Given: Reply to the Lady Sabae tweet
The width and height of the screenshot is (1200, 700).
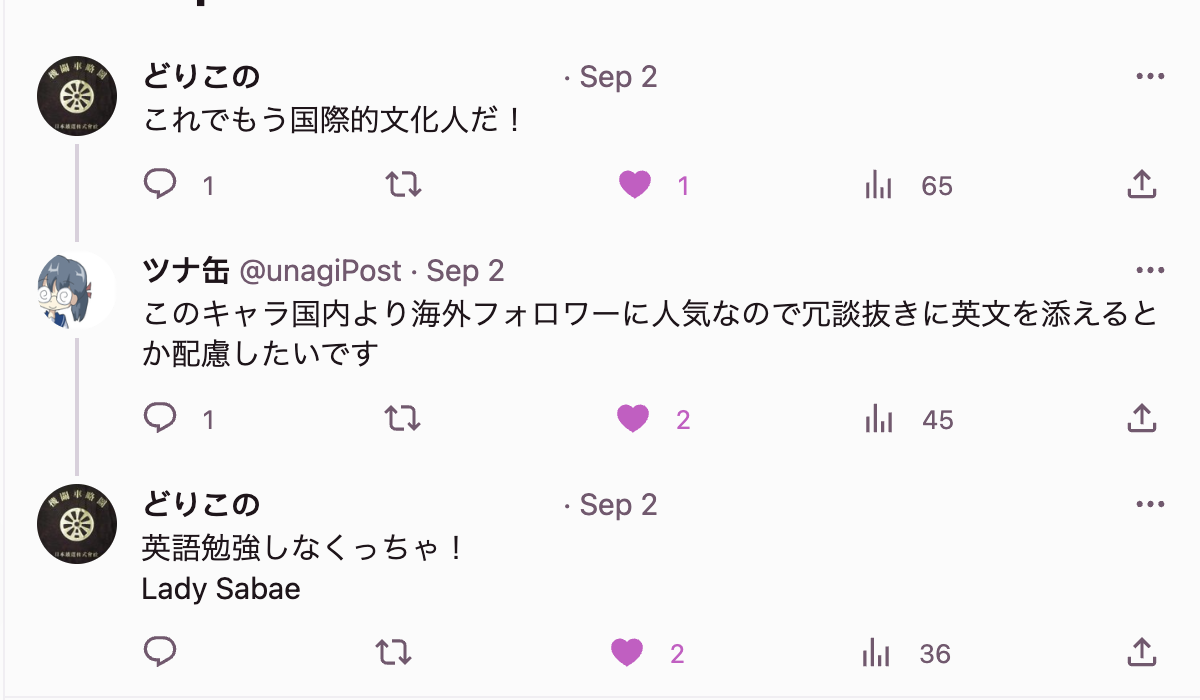Looking at the screenshot, I should coord(160,653).
